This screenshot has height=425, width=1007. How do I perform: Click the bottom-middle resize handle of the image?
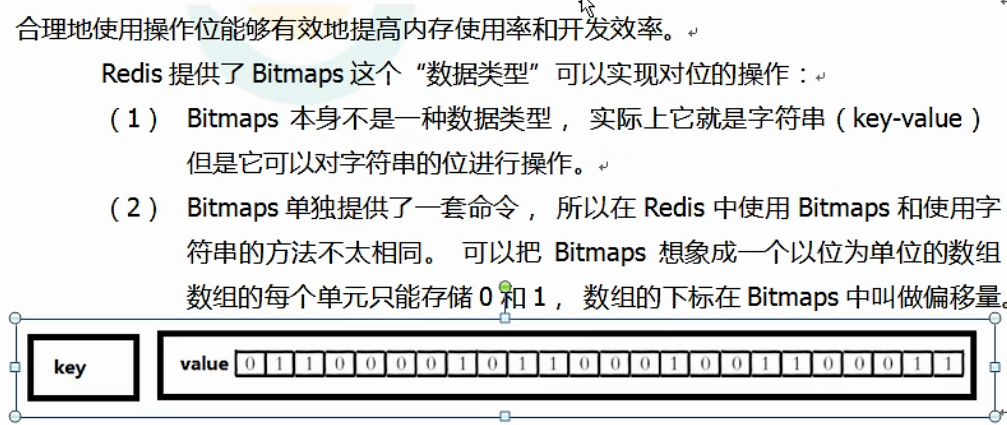(505, 415)
